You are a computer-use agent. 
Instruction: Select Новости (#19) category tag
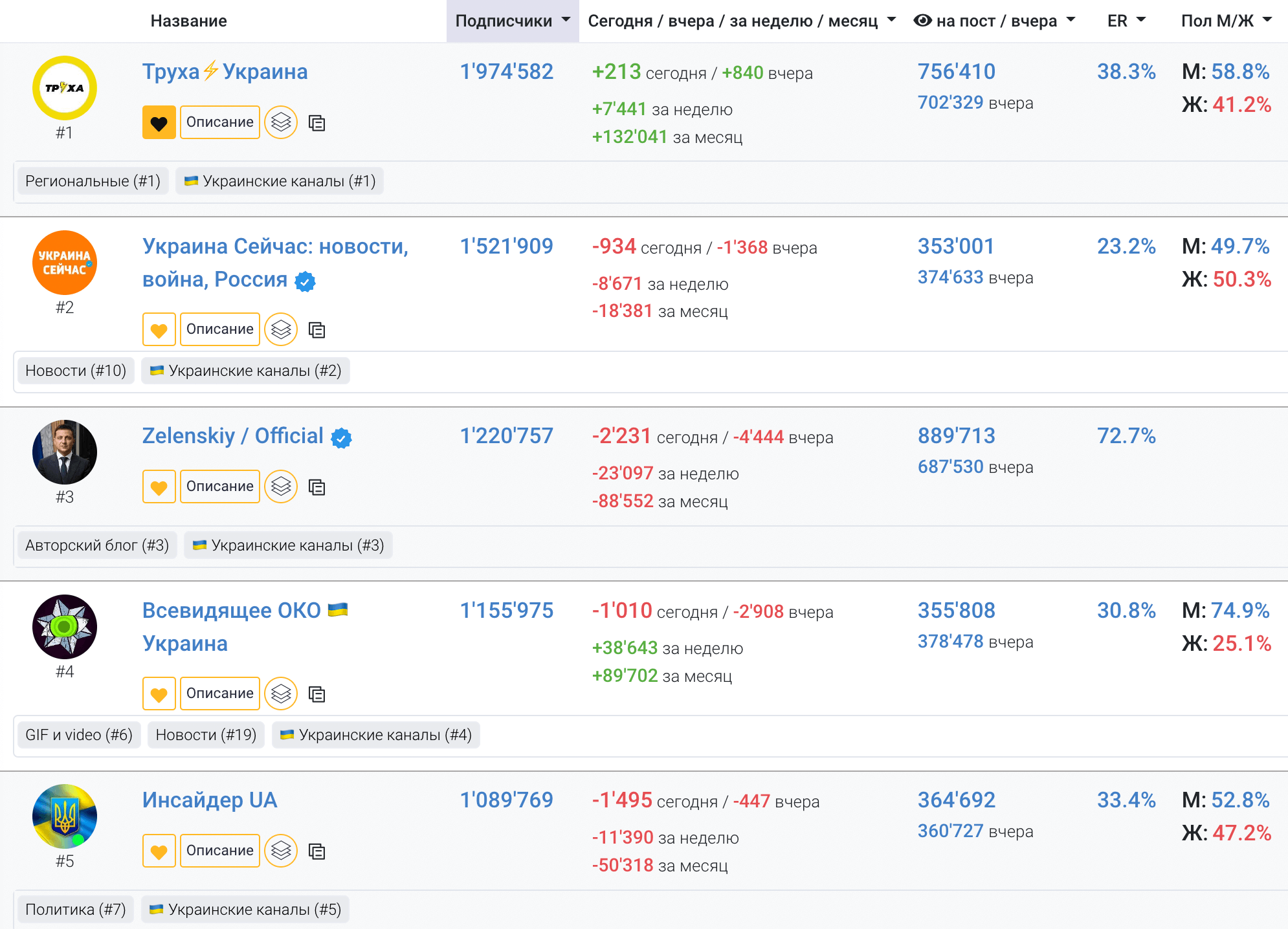pos(206,735)
